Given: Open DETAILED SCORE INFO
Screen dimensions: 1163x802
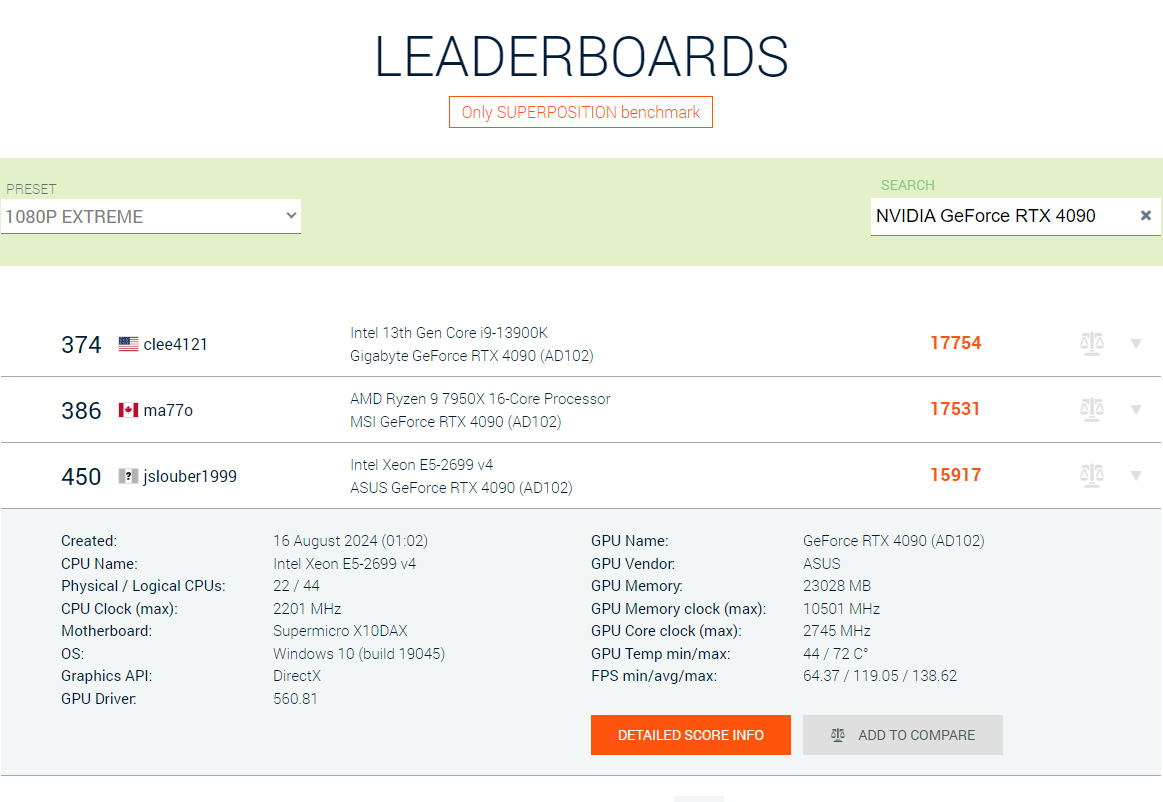Looking at the screenshot, I should coord(691,735).
